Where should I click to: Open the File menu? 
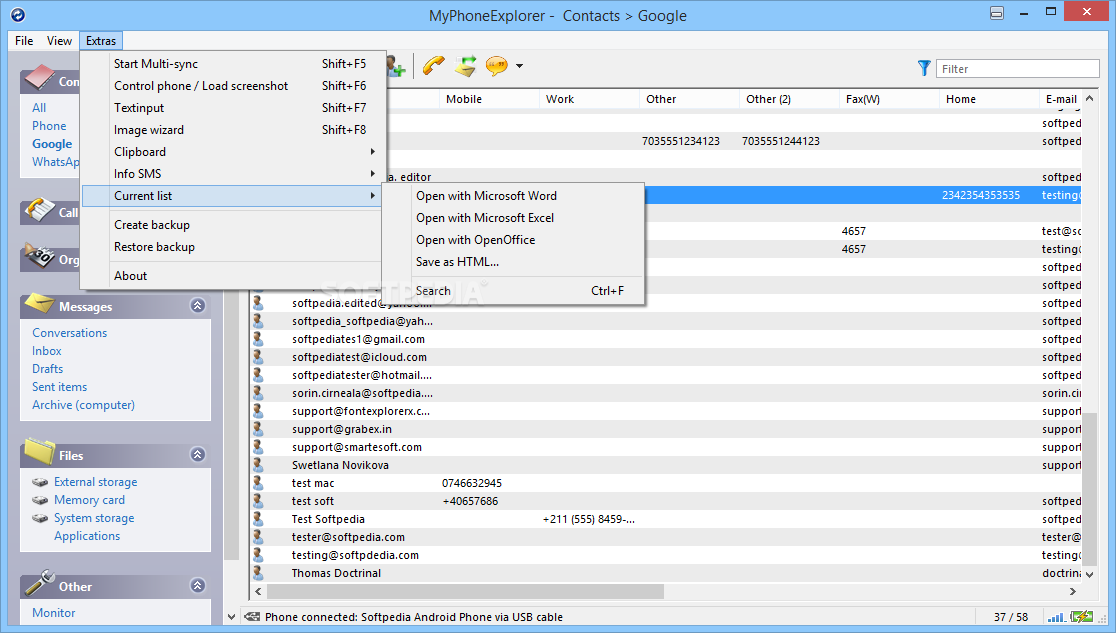[x=24, y=41]
